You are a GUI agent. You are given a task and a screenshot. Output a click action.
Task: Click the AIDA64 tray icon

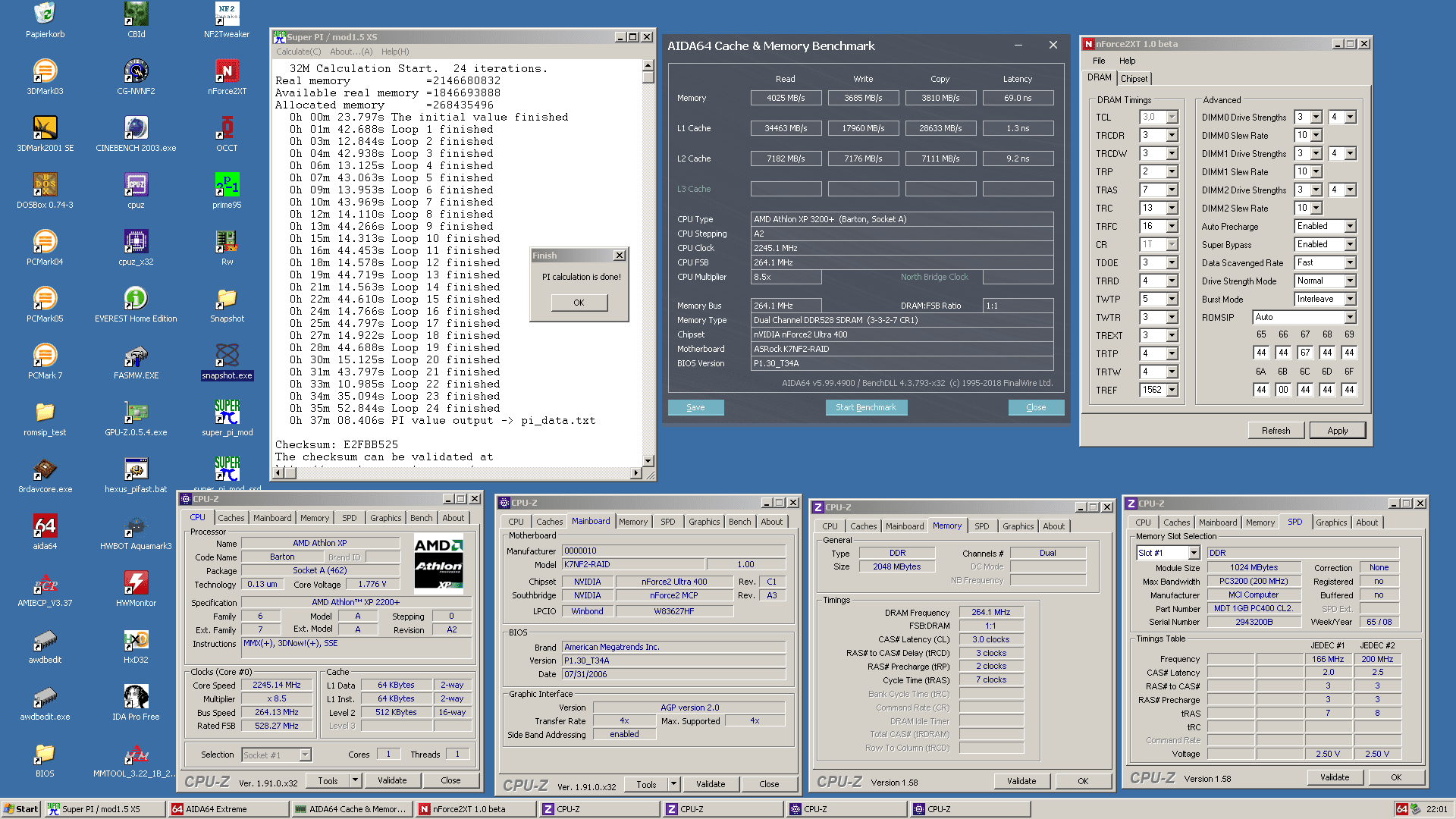click(1401, 809)
